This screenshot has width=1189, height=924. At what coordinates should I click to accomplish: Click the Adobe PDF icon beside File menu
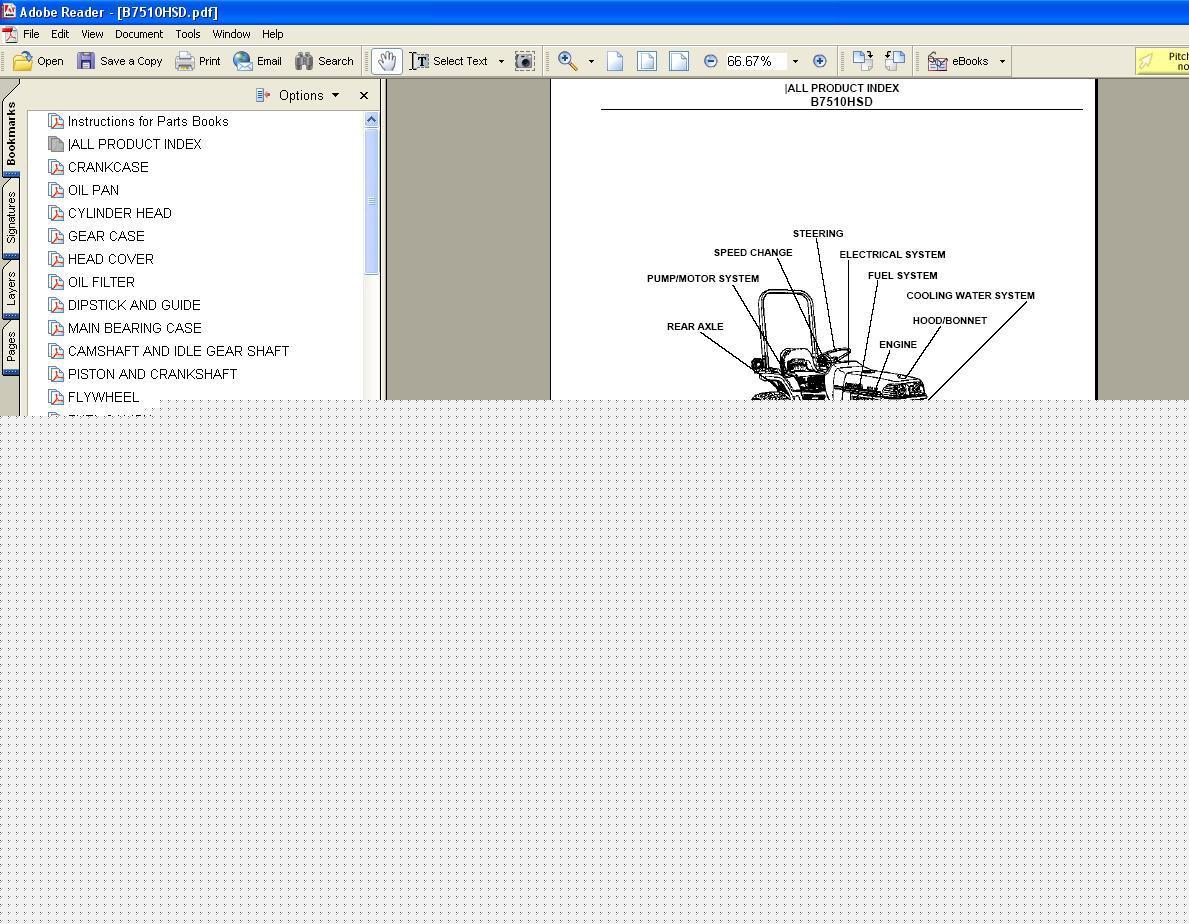coord(10,34)
